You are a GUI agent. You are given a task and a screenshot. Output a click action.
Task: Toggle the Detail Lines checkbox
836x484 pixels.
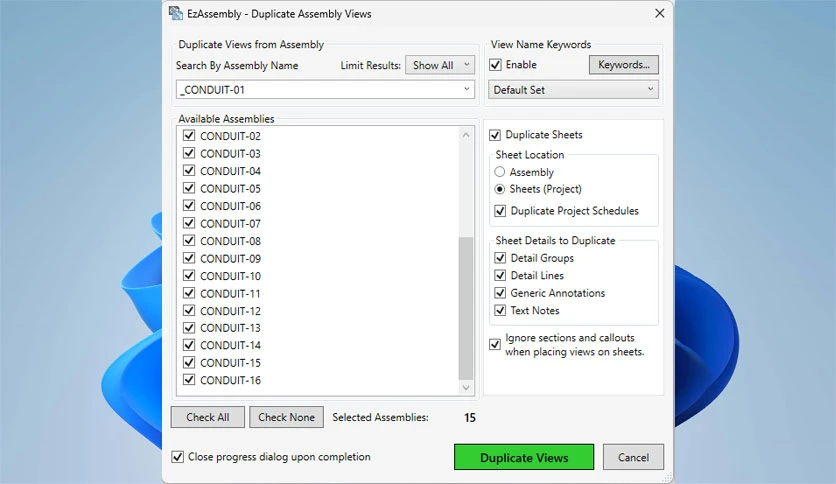point(500,275)
